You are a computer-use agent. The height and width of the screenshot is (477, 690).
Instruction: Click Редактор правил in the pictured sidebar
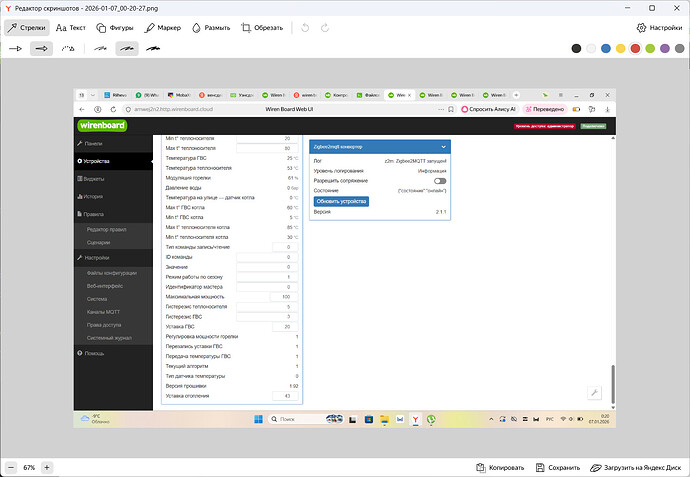click(106, 229)
